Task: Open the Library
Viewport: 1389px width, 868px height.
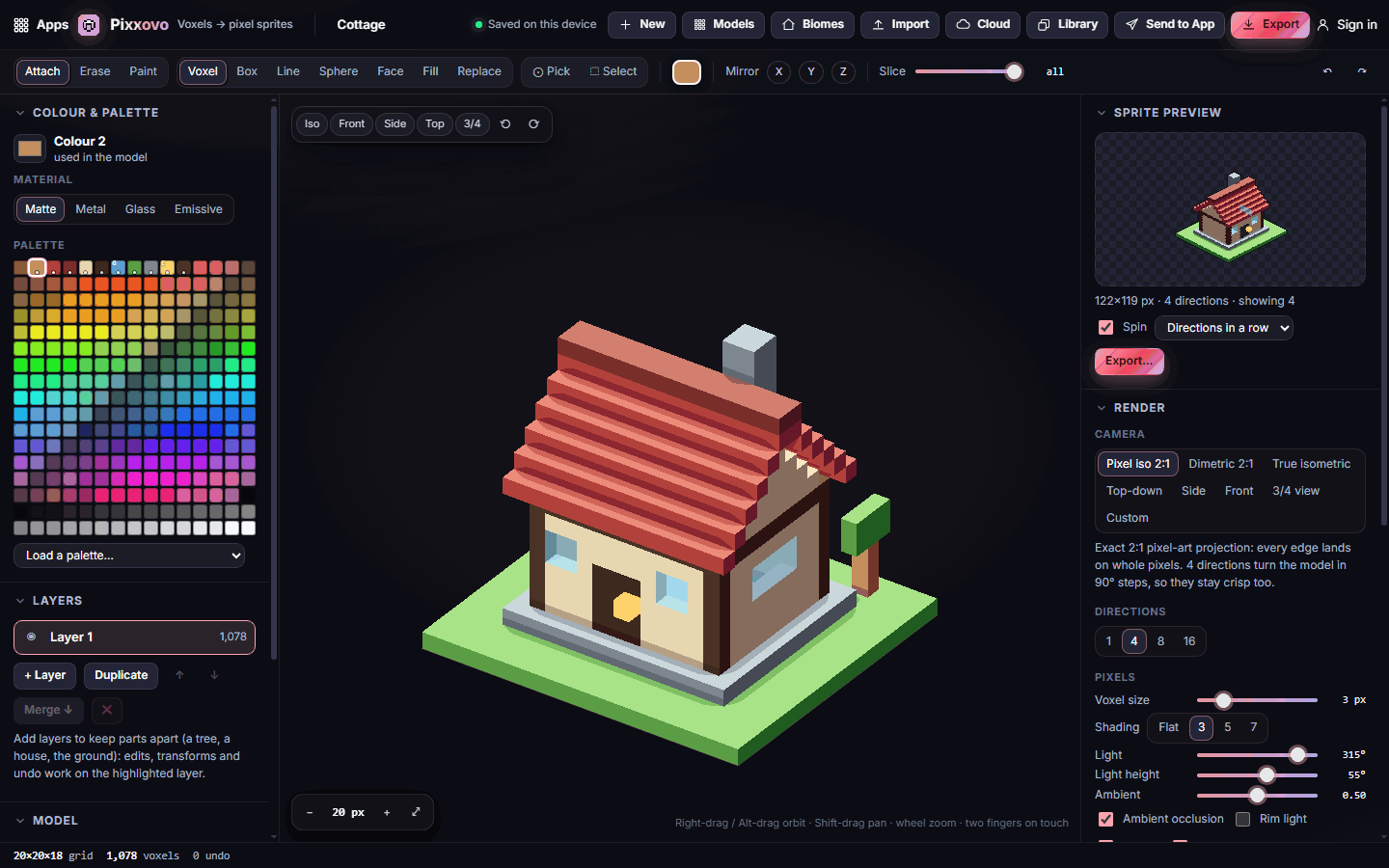Action: point(1067,24)
